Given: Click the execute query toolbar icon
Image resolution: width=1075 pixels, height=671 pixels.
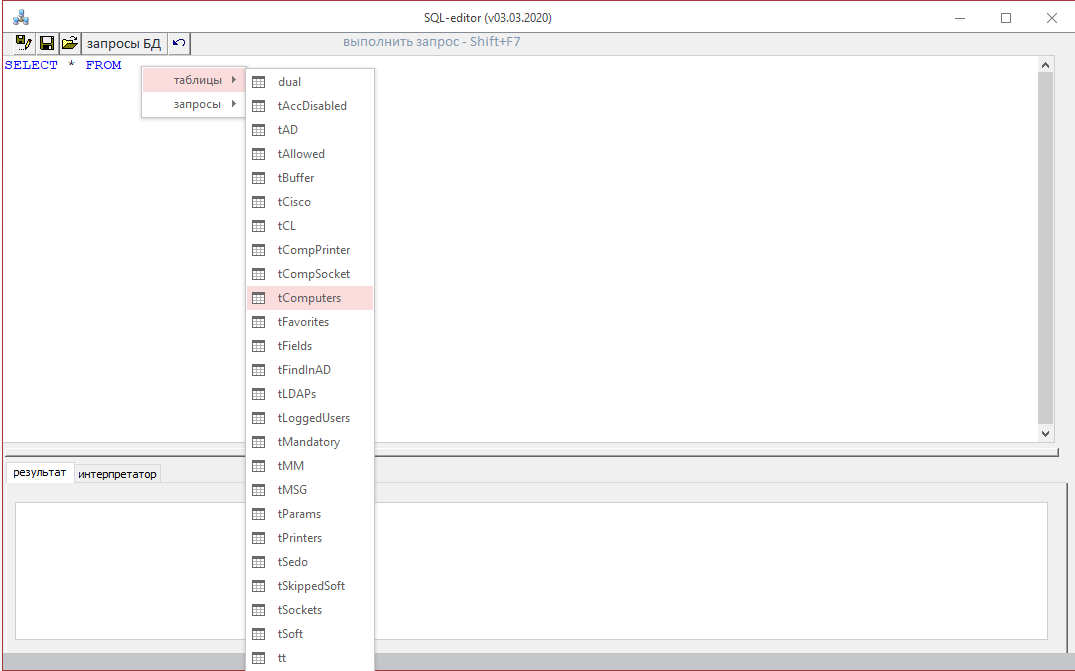Looking at the screenshot, I should pos(24,43).
